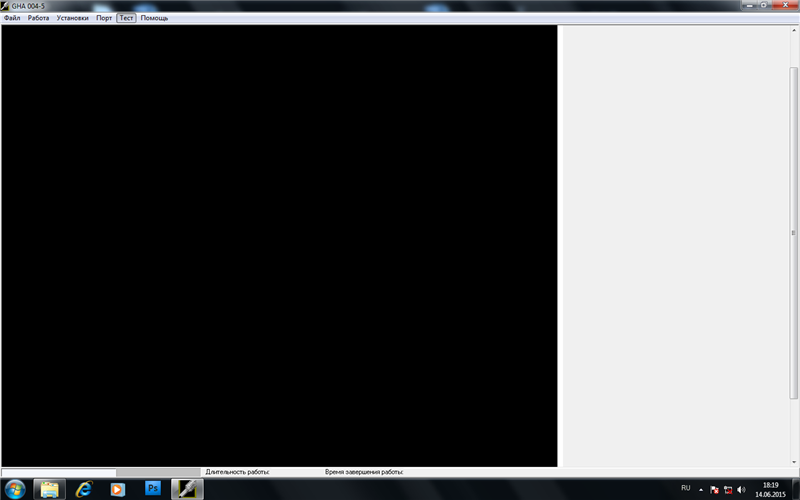Open the Файл menu

[12, 18]
